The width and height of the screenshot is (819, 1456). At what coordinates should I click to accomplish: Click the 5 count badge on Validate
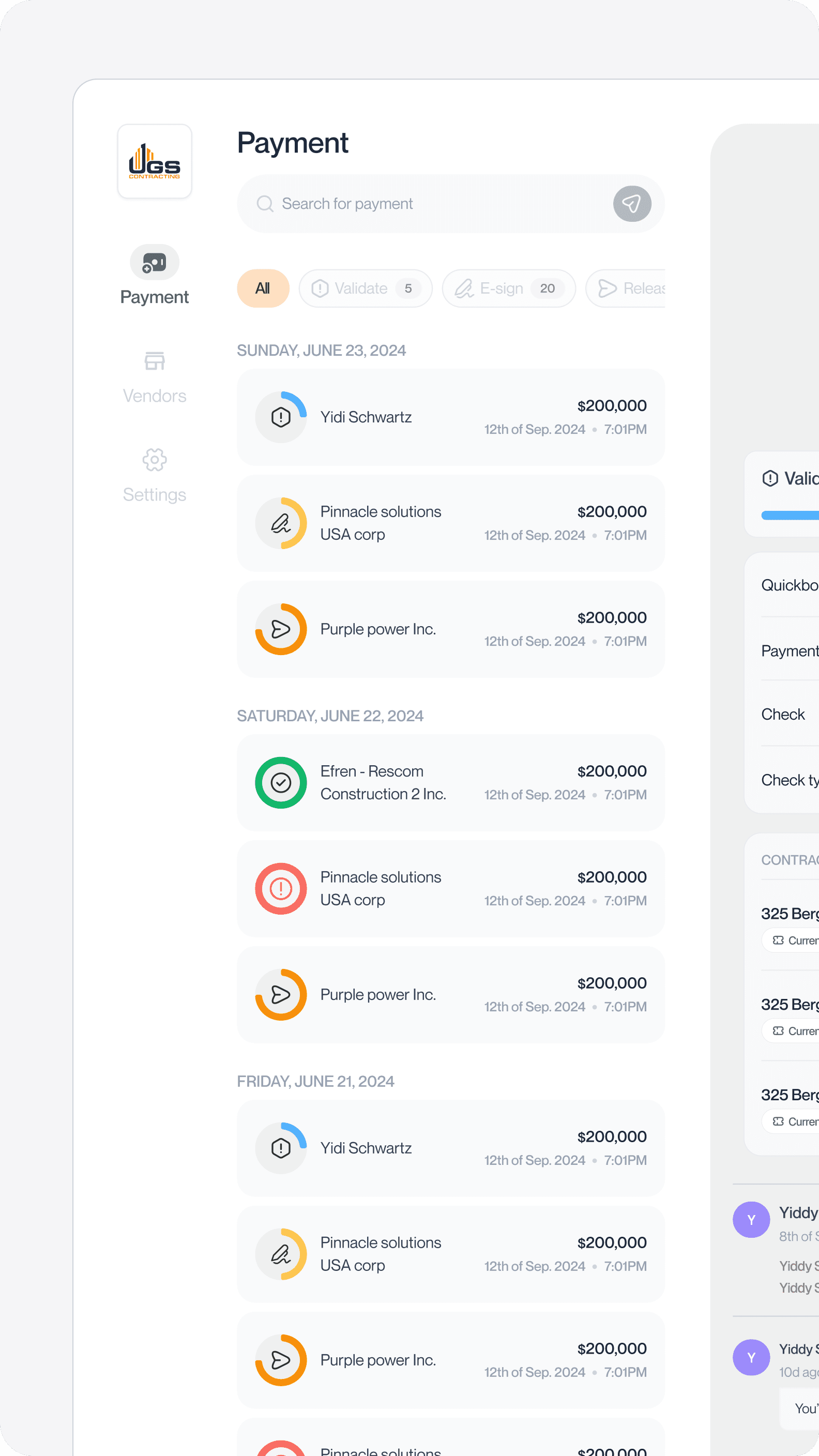pos(408,289)
